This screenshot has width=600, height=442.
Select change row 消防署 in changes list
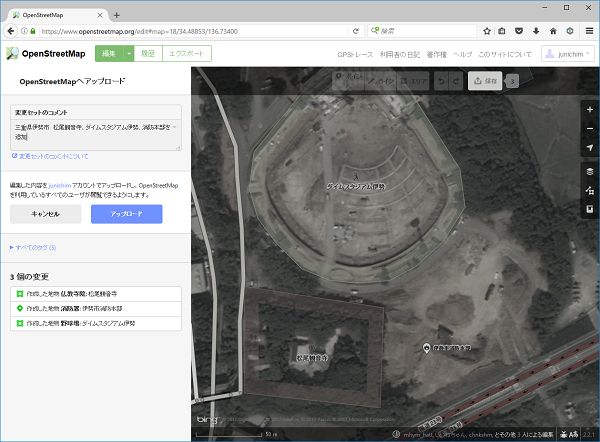pyautogui.click(x=96, y=308)
